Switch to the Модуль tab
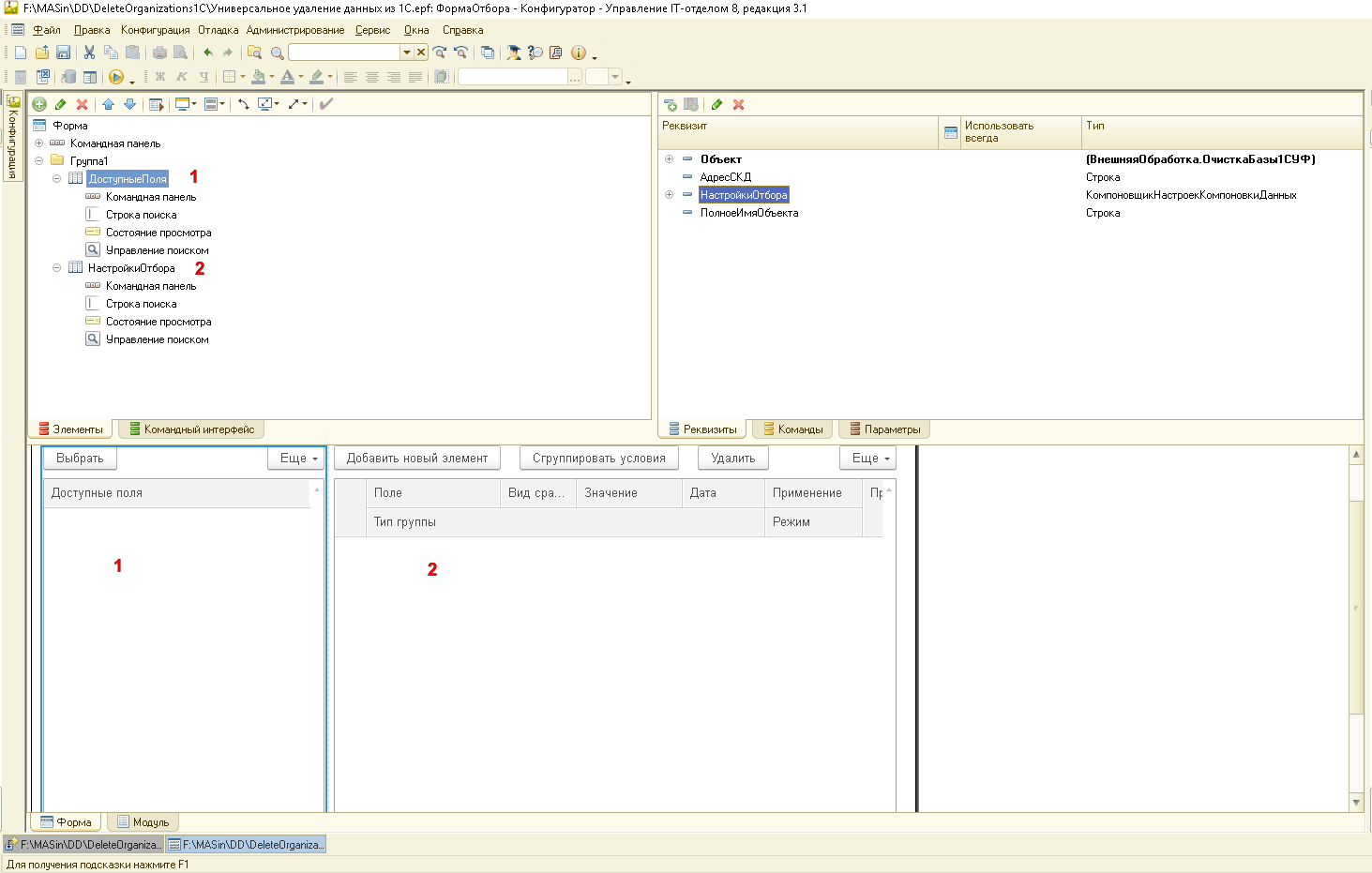This screenshot has height=873, width=1372. coord(143,822)
